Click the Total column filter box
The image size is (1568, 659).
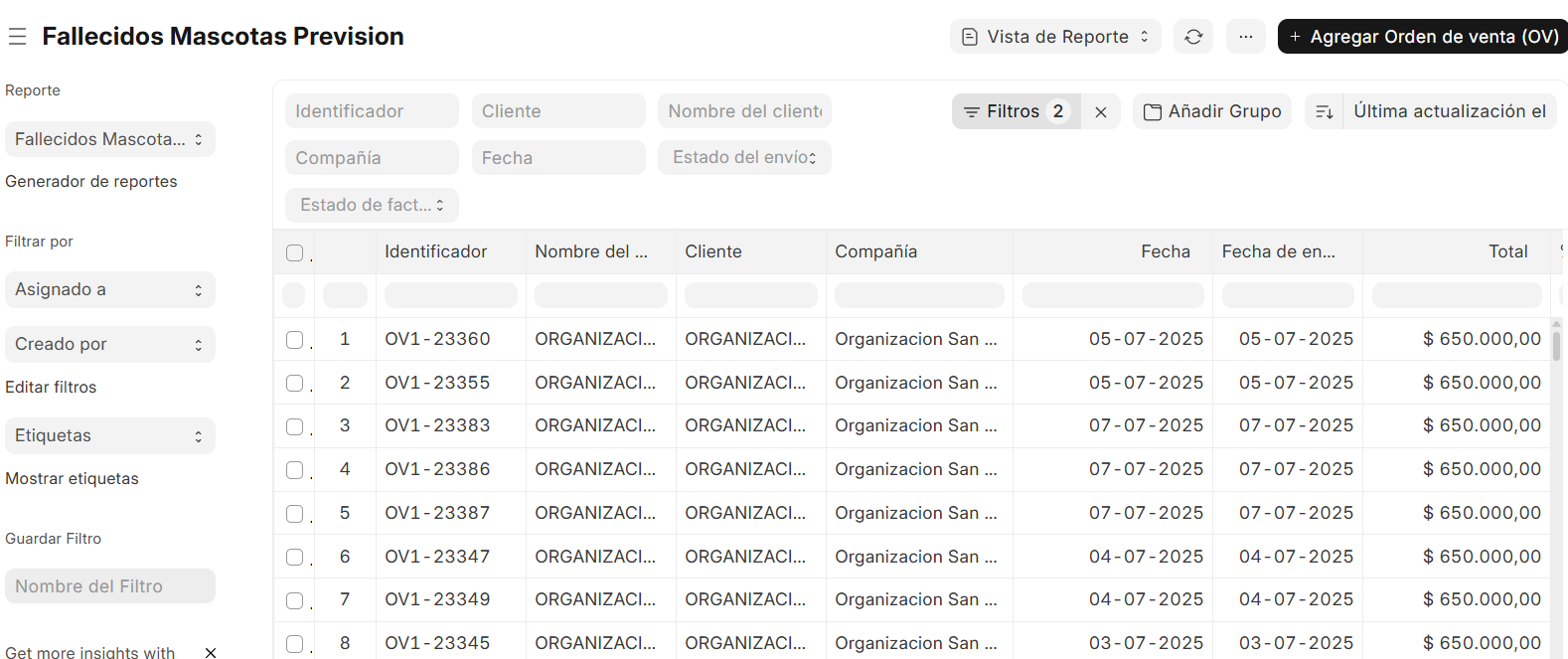(1457, 295)
